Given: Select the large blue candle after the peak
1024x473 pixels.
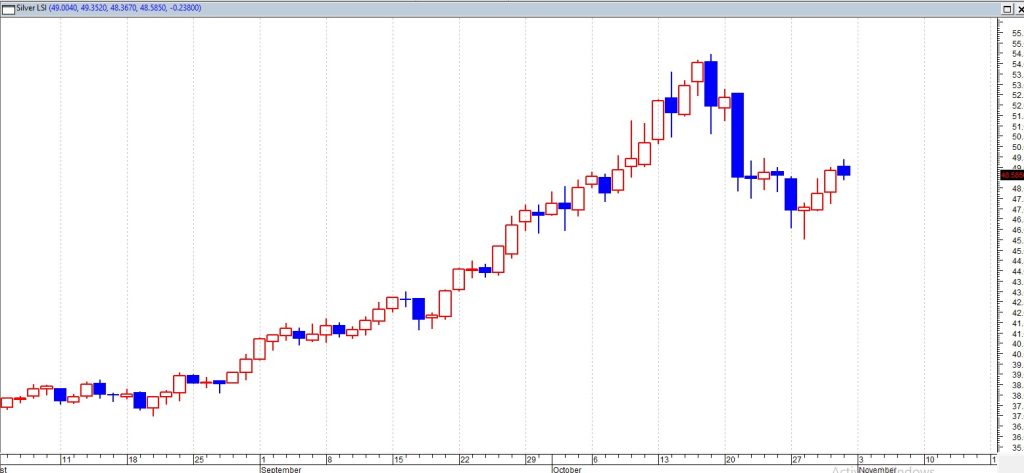Looking at the screenshot, I should tap(737, 134).
